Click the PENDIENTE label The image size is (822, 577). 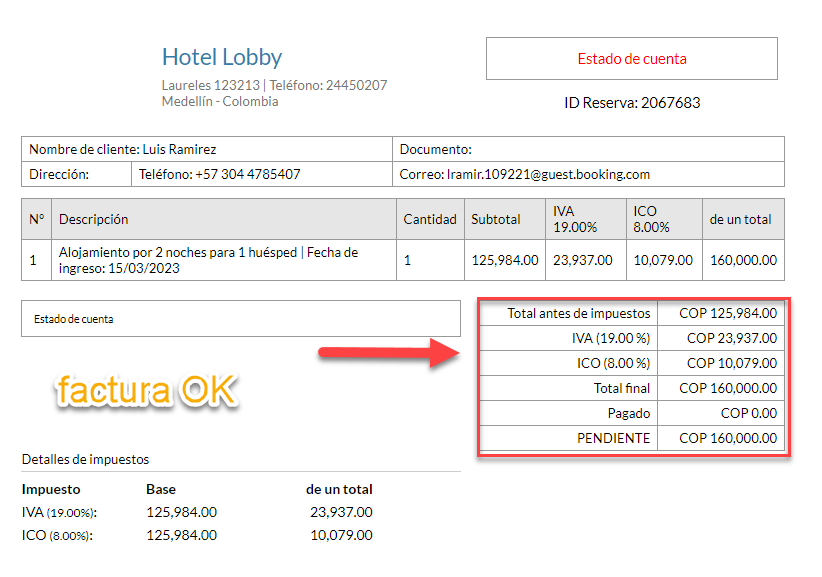(x=613, y=438)
